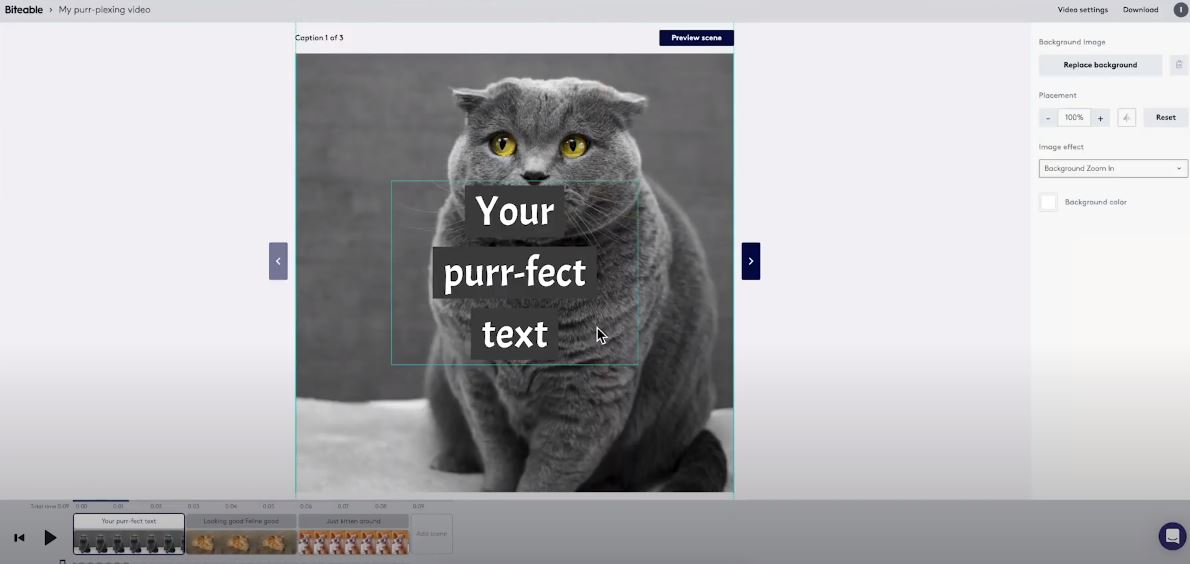Click the 100% placement zoom field

coord(1074,118)
